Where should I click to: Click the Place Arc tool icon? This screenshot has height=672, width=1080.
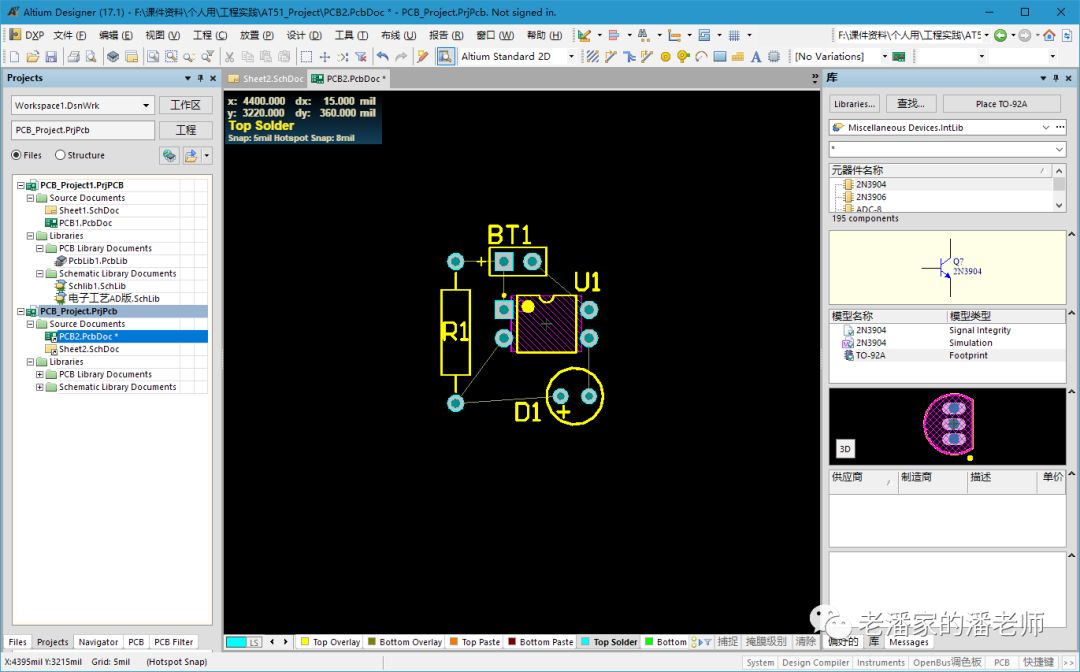click(x=702, y=57)
